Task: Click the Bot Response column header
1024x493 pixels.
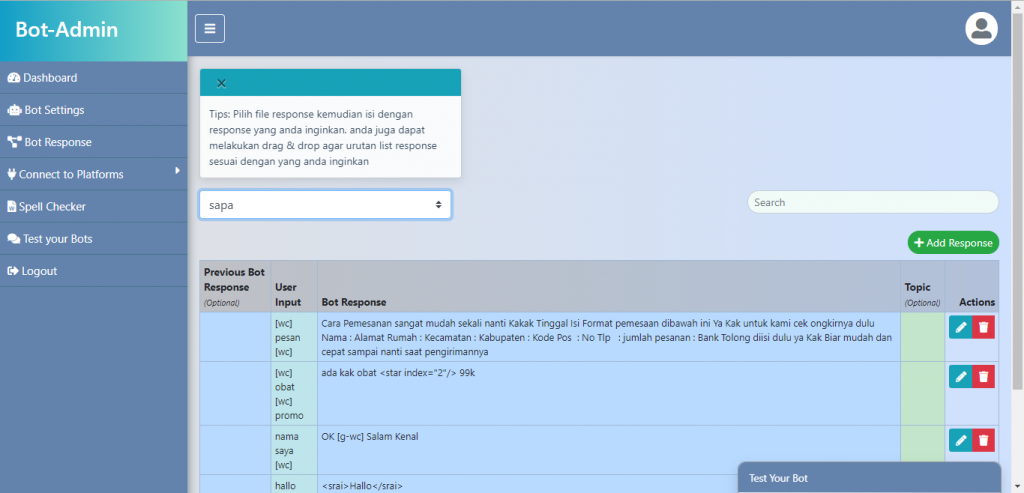Action: (x=609, y=287)
